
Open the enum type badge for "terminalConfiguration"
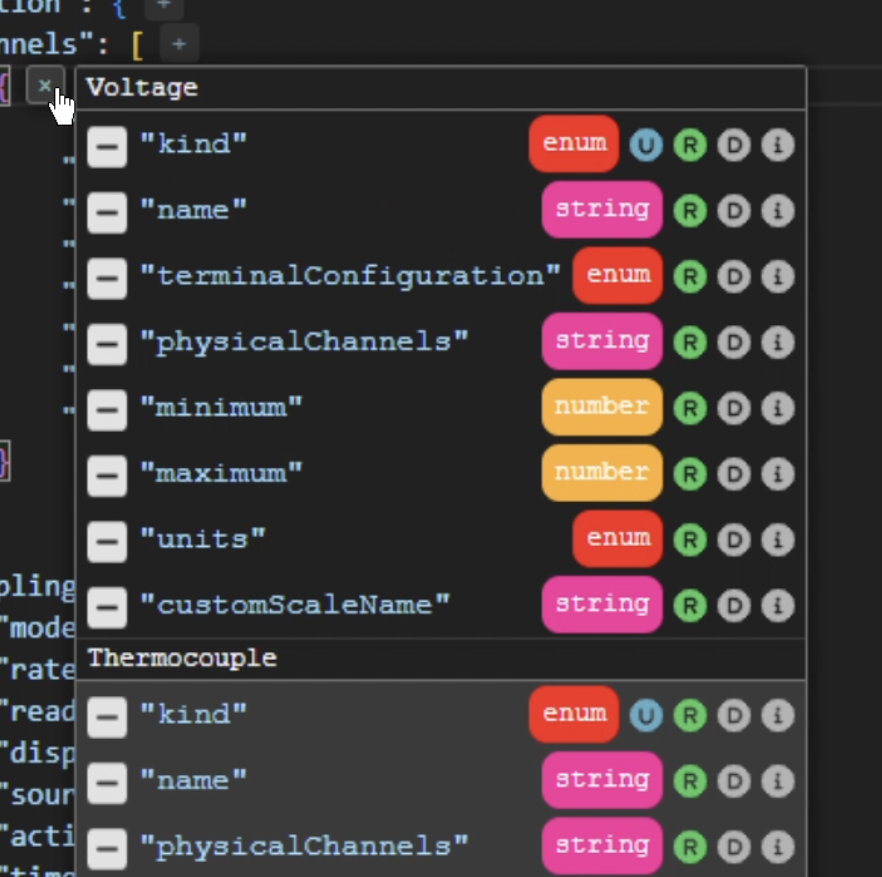[x=617, y=276]
